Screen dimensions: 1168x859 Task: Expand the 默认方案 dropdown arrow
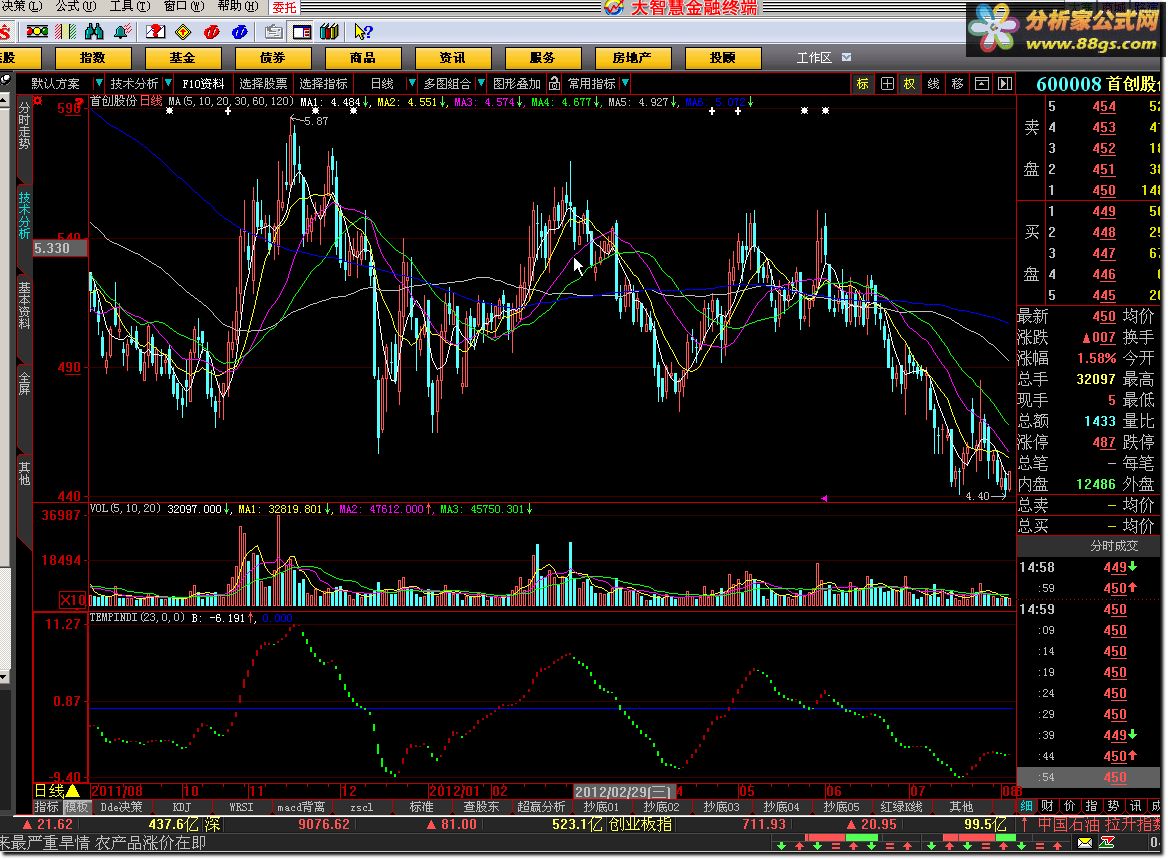[98, 84]
